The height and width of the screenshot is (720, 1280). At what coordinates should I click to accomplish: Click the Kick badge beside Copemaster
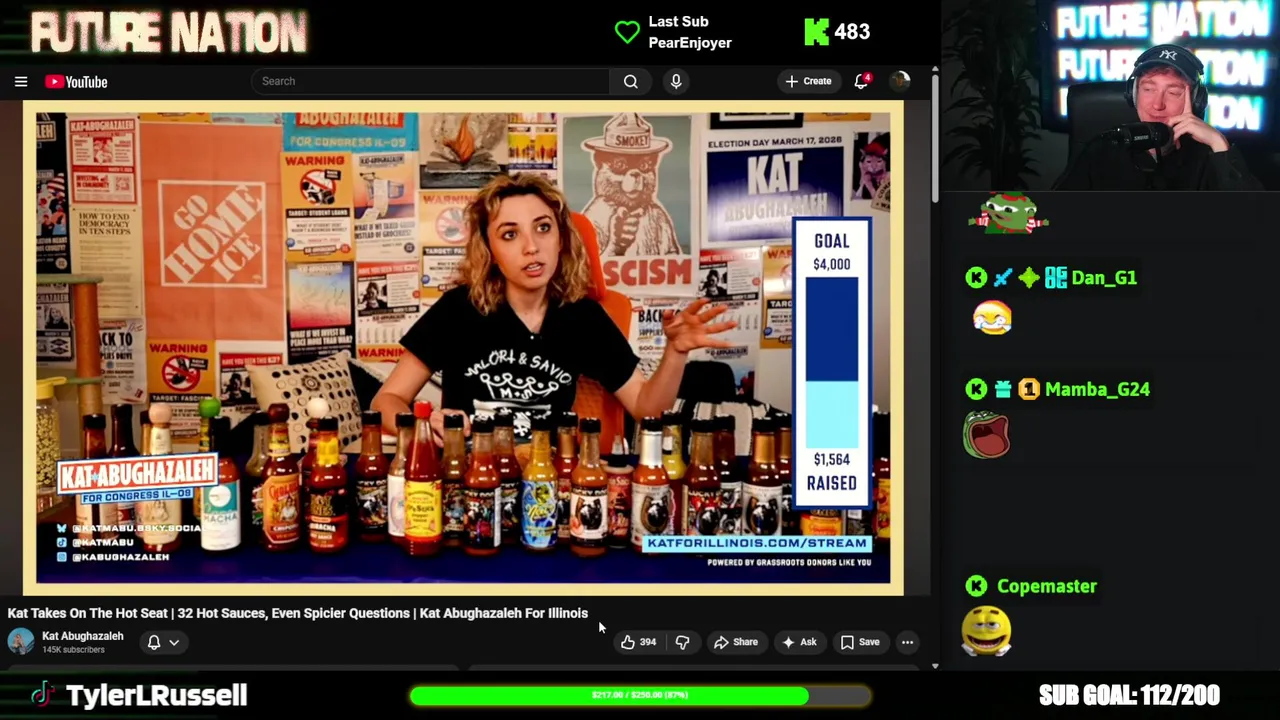[976, 586]
